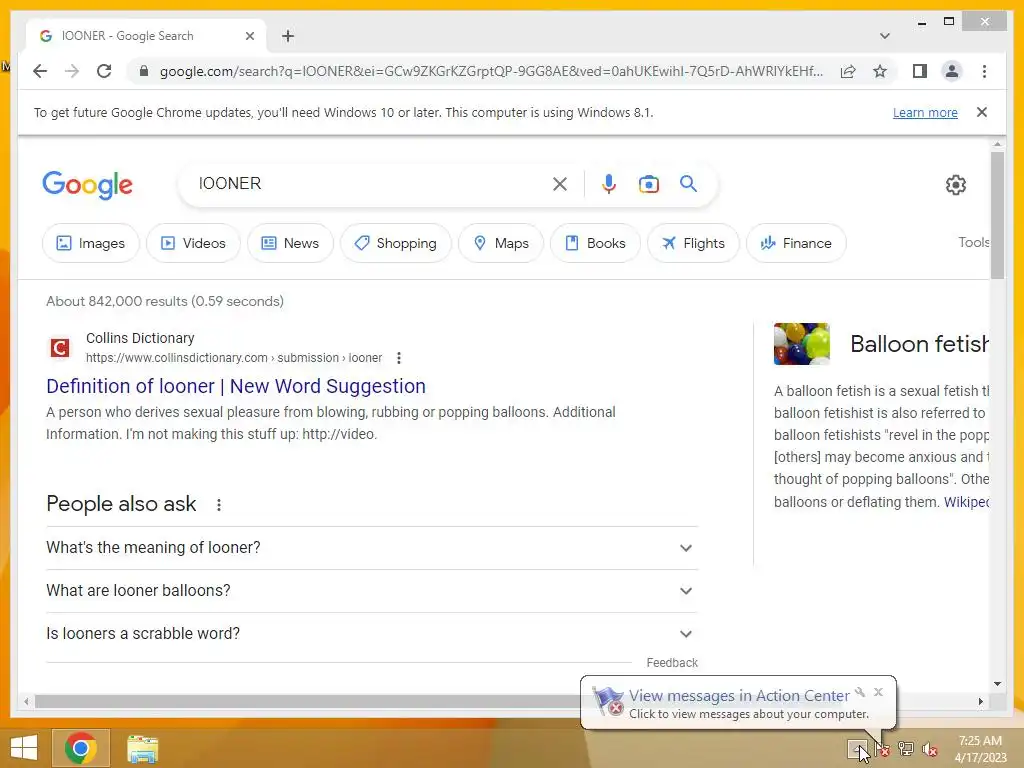1024x768 pixels.
Task: Reload the Google search page
Action: pyautogui.click(x=104, y=71)
